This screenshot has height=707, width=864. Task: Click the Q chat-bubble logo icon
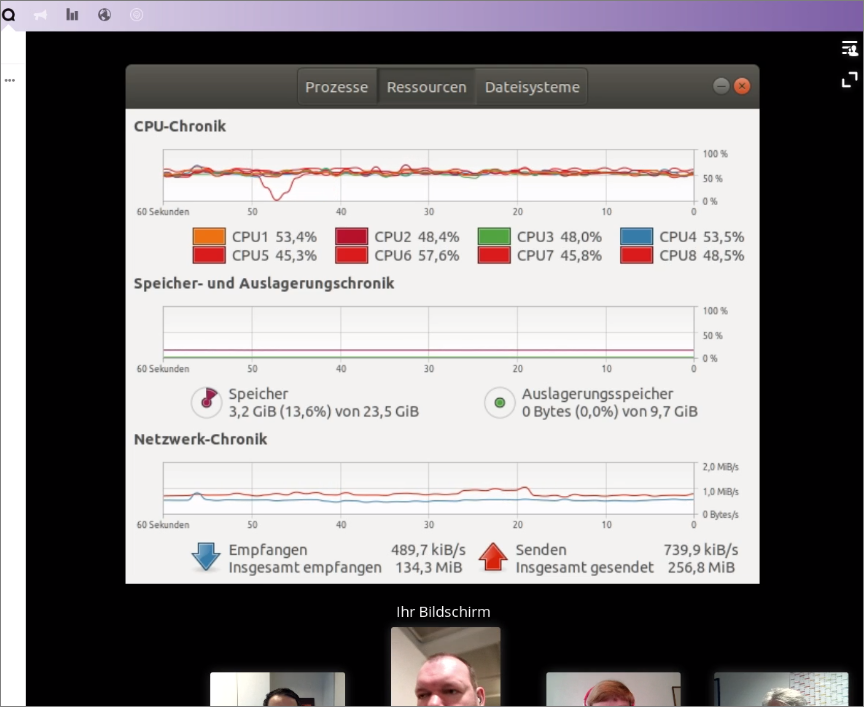click(x=8, y=15)
